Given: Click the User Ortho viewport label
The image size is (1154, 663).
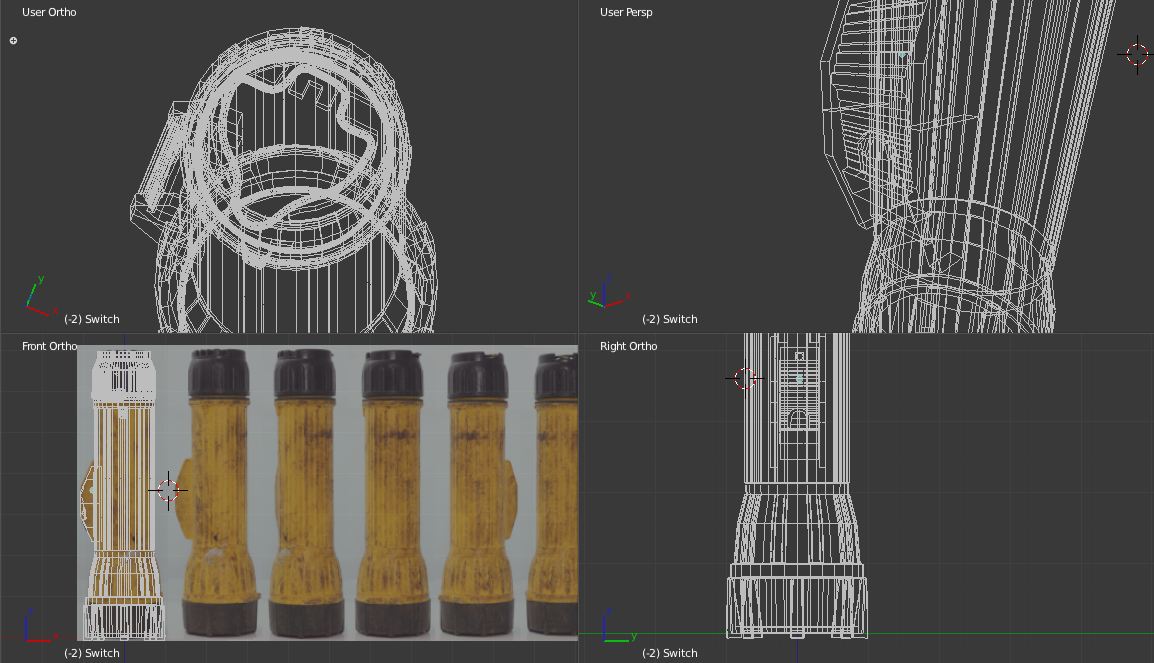Looking at the screenshot, I should point(49,12).
